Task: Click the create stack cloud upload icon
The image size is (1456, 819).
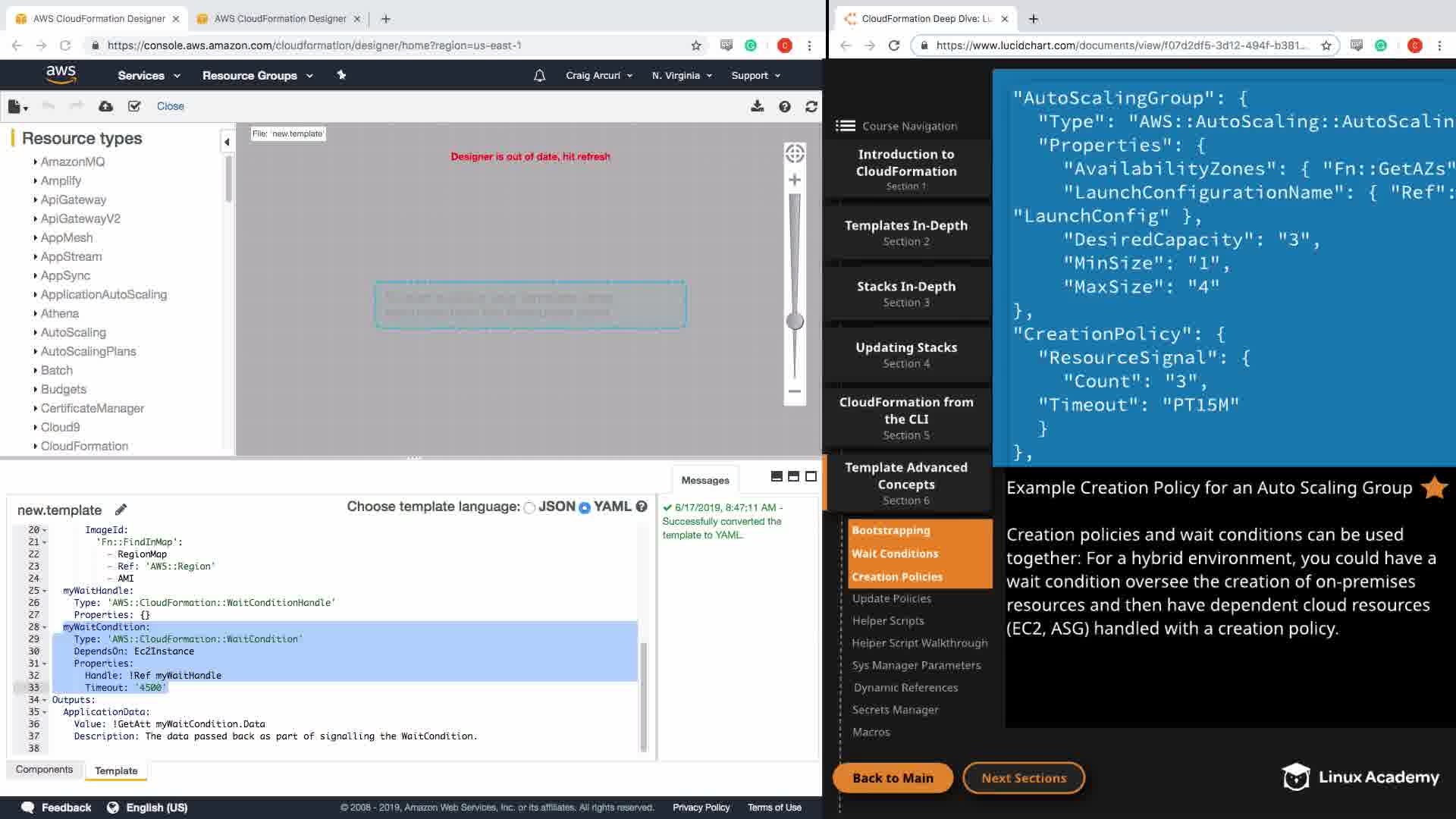Action: pyautogui.click(x=106, y=106)
